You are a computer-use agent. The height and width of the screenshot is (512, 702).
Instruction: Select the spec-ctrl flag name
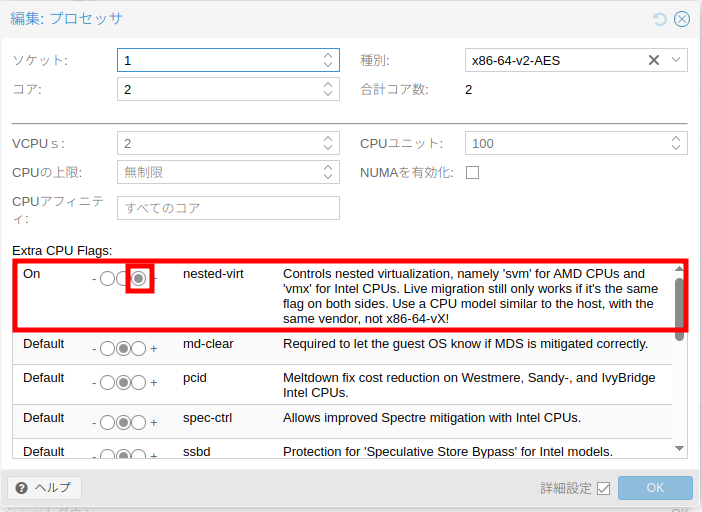(207, 418)
